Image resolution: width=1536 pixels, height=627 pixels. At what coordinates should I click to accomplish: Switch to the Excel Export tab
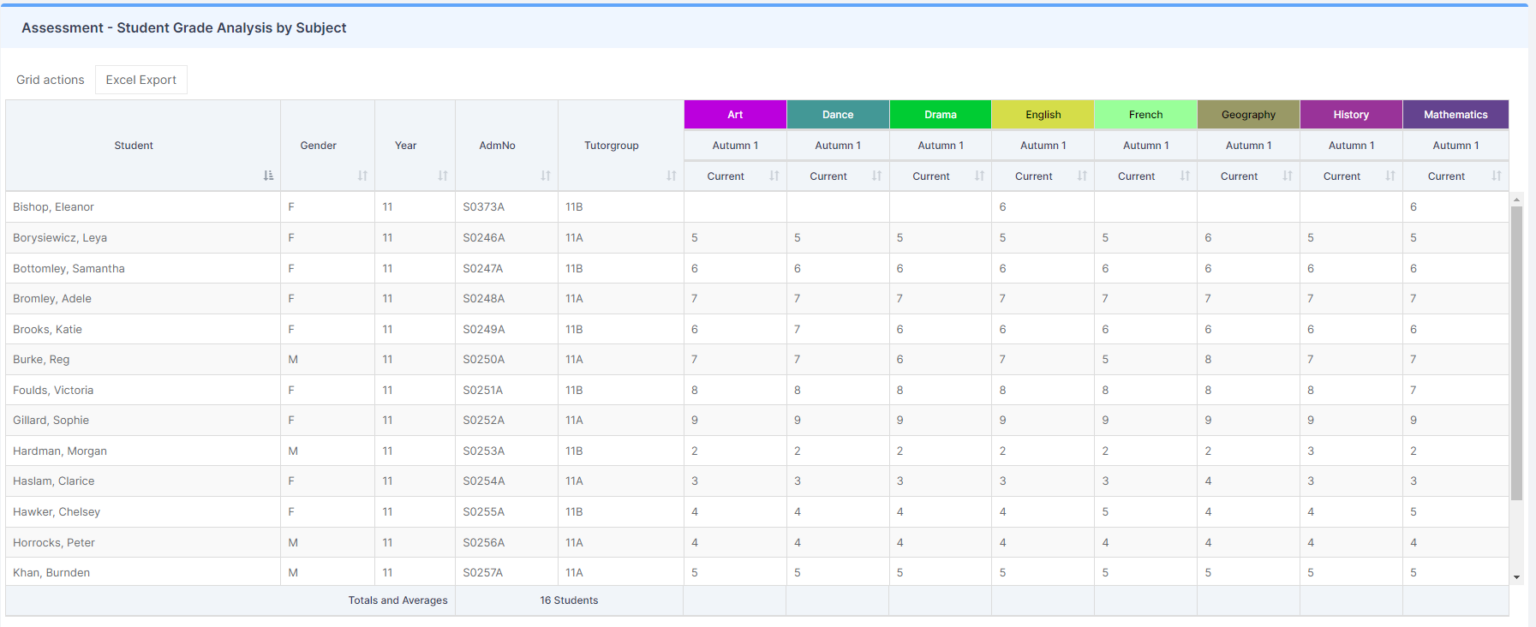pyautogui.click(x=141, y=79)
